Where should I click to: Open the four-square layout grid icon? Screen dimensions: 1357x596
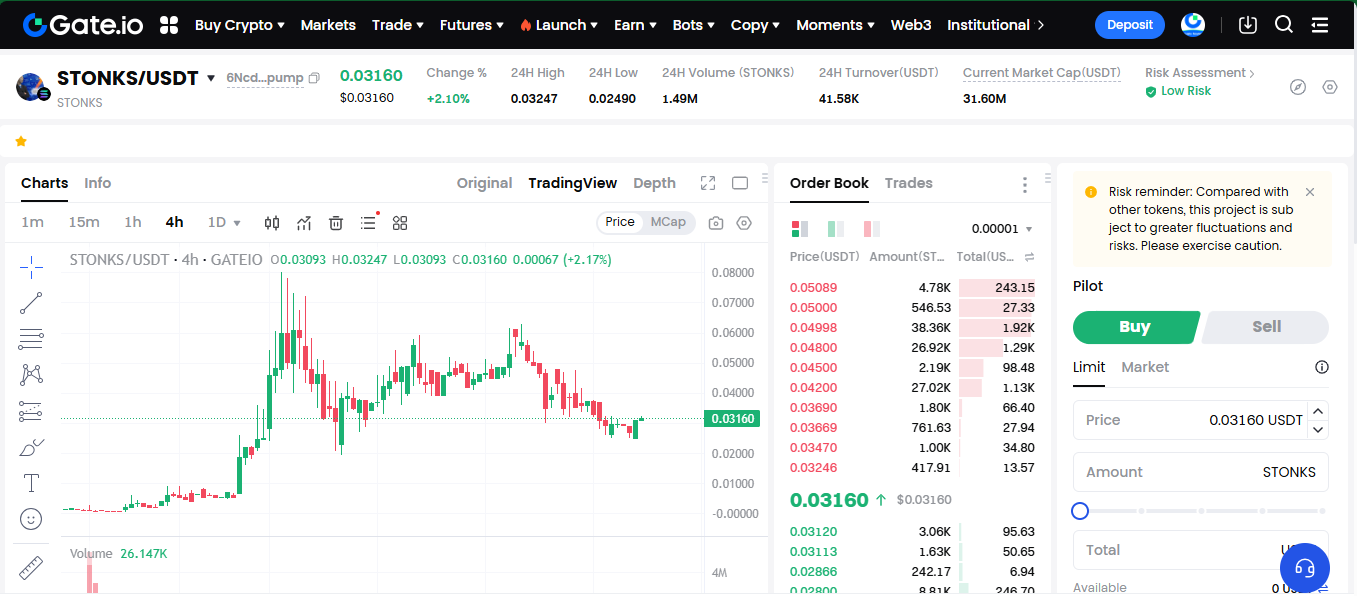(400, 222)
